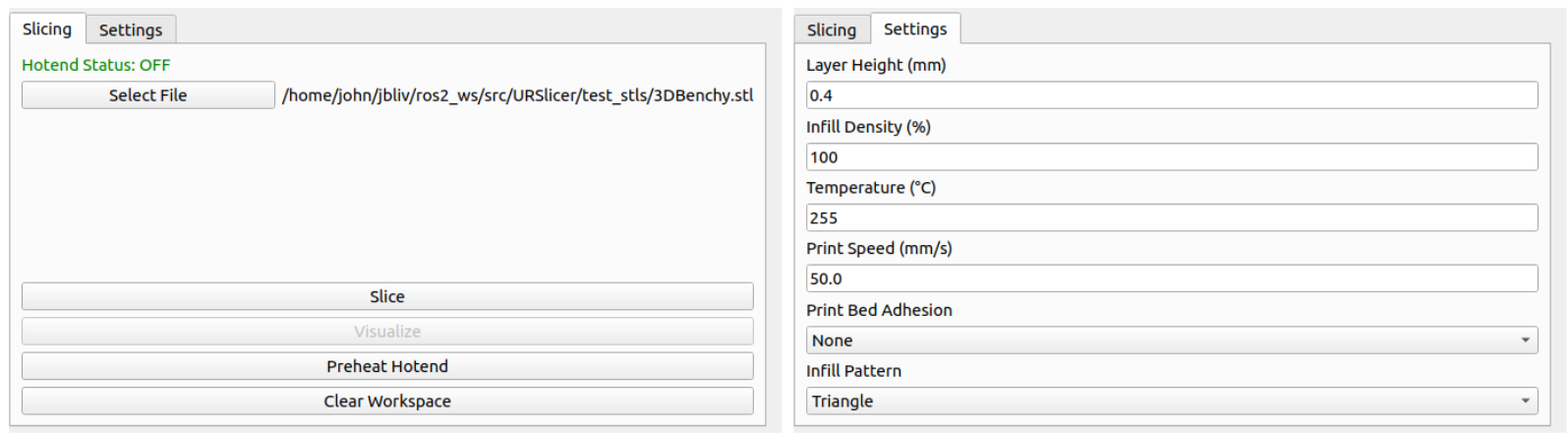Viewport: 1568px width, 435px height.
Task: Open Settings tab in the slicing panel
Action: (x=131, y=30)
